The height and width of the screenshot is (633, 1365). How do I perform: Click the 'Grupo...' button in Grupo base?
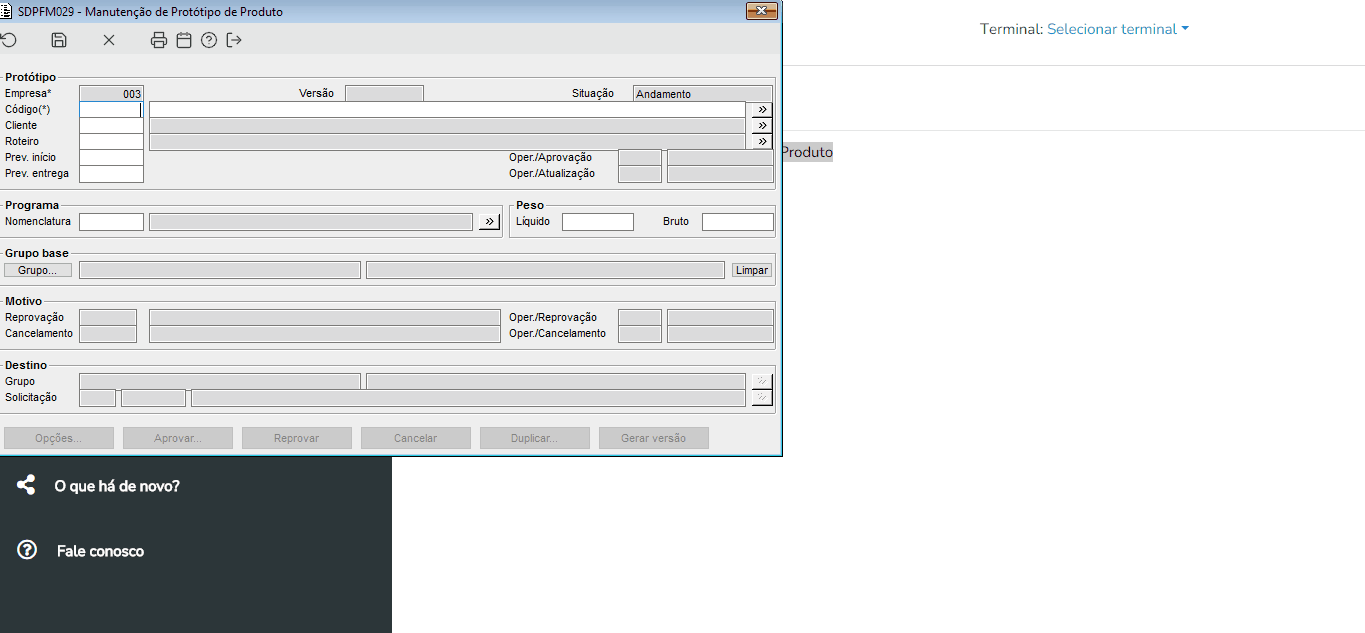pos(38,270)
